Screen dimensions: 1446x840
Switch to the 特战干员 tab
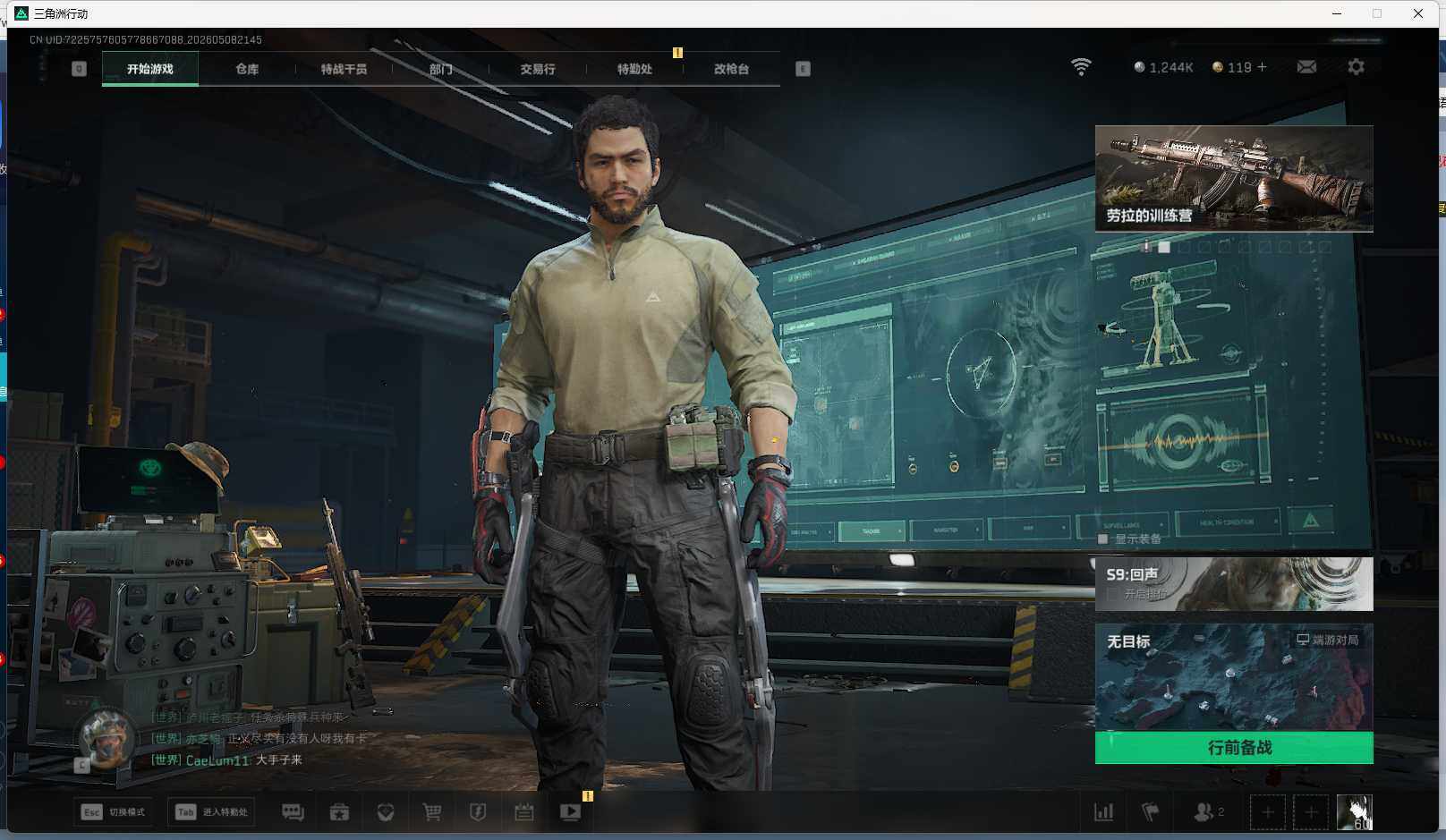[344, 69]
